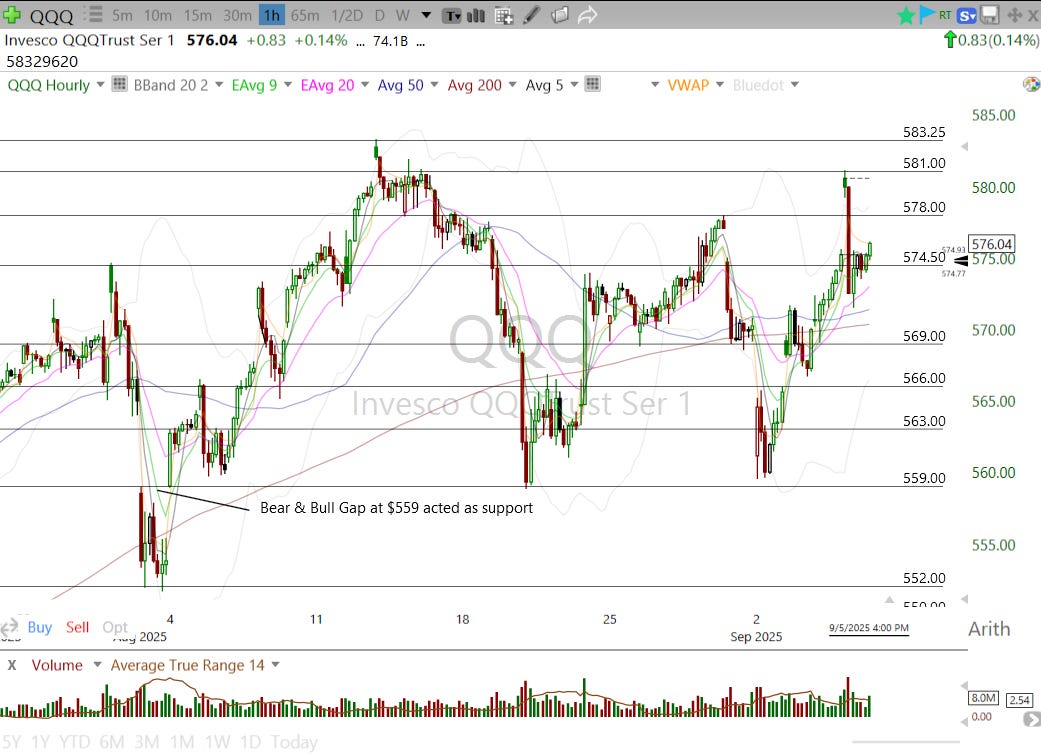Image resolution: width=1041 pixels, height=754 pixels.
Task: Select the pencil drawing tool icon
Action: click(532, 15)
